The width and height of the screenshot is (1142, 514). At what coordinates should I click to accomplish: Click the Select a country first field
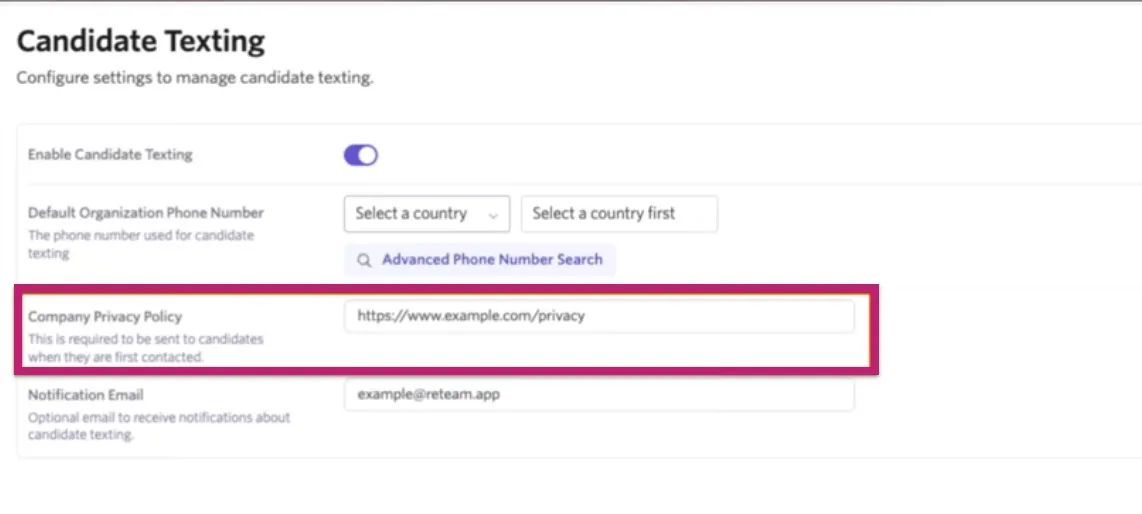[x=620, y=214]
